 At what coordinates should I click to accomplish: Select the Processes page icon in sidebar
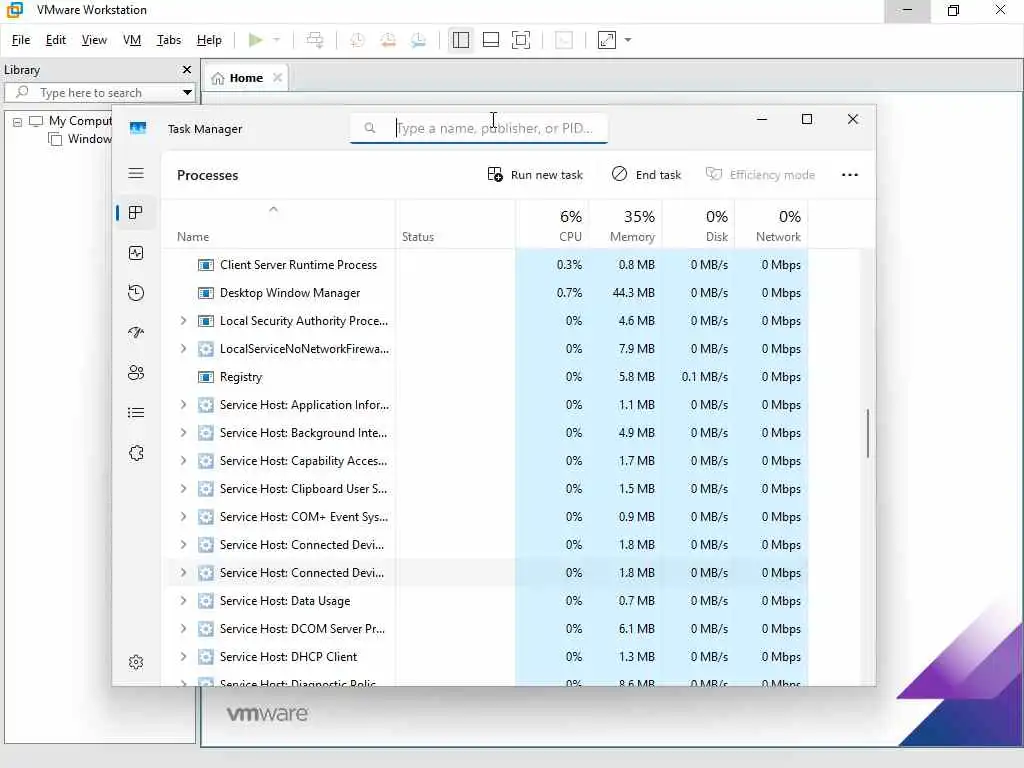[x=136, y=213]
